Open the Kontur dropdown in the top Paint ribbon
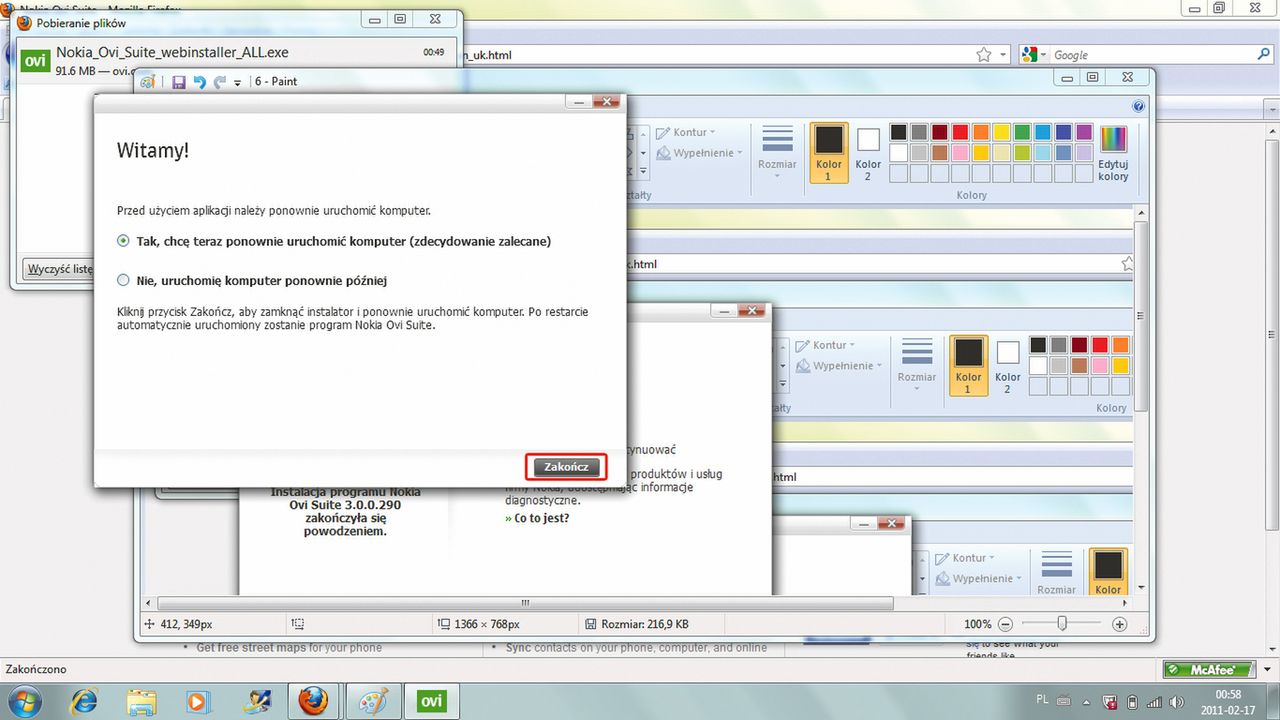Image resolution: width=1280 pixels, height=720 pixels. click(x=686, y=132)
